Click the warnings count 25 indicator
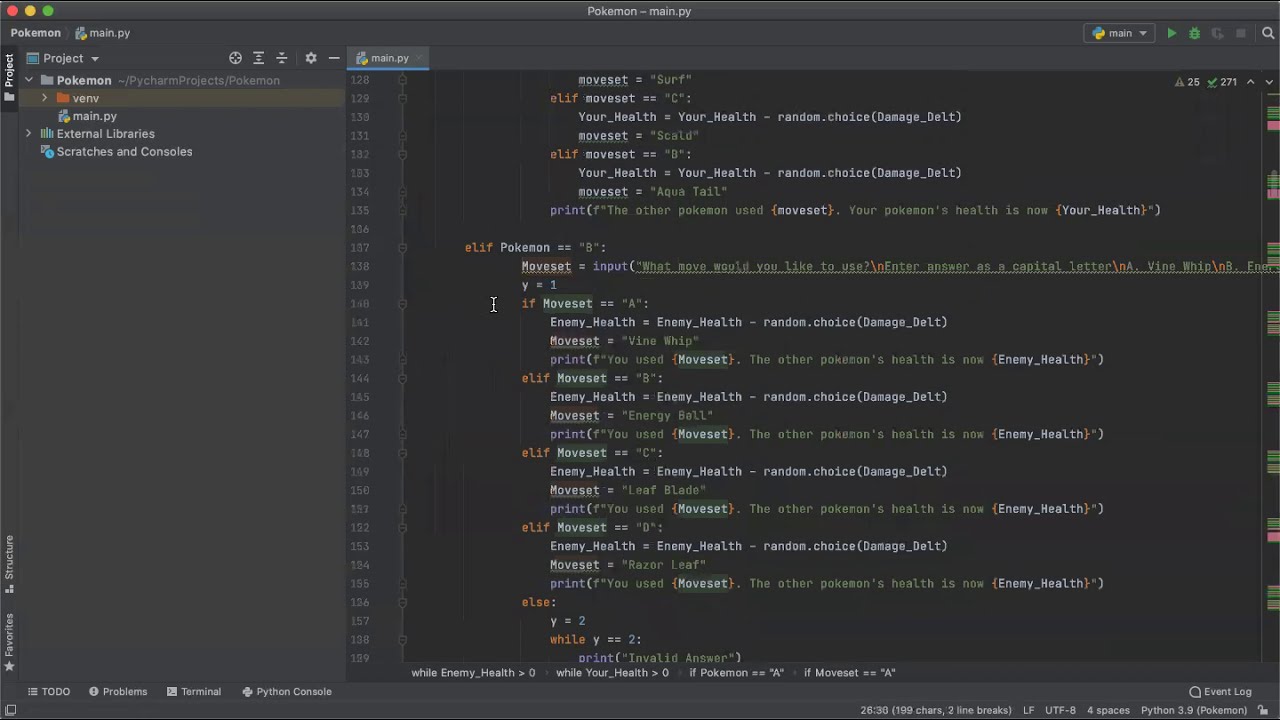1280x720 pixels. coord(1186,82)
